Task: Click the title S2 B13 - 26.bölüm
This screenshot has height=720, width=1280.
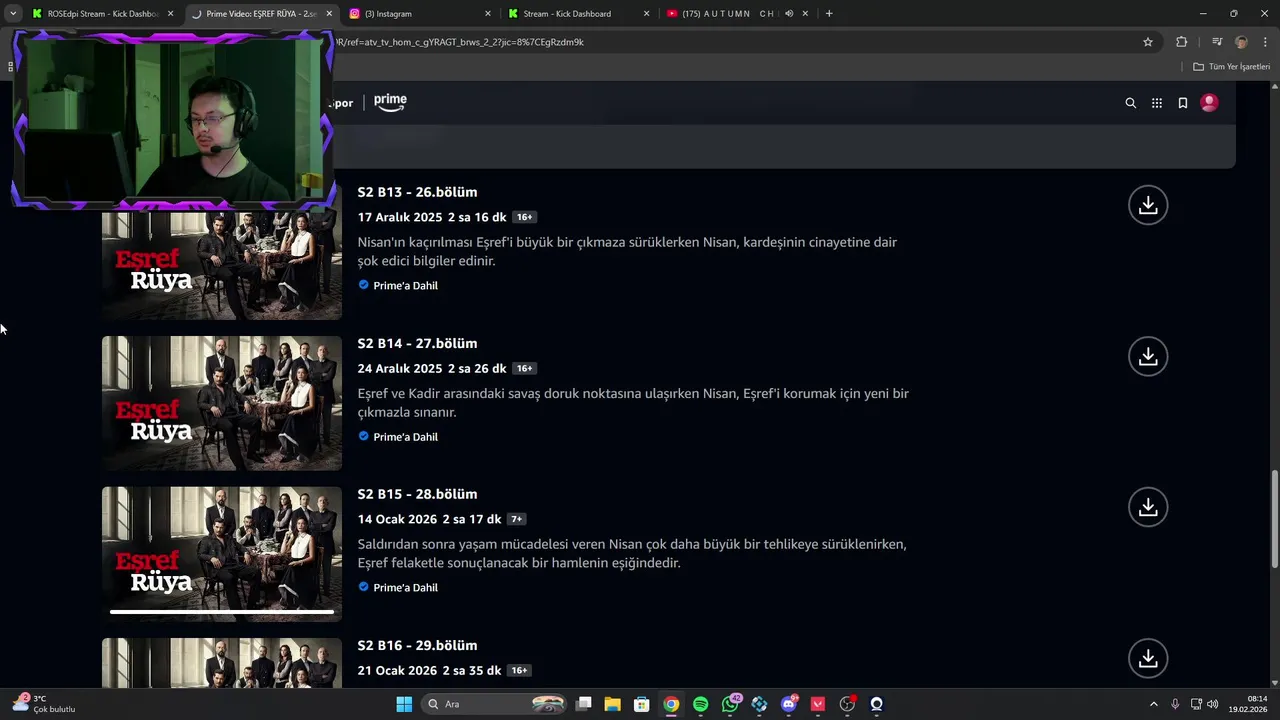Action: 417,192
